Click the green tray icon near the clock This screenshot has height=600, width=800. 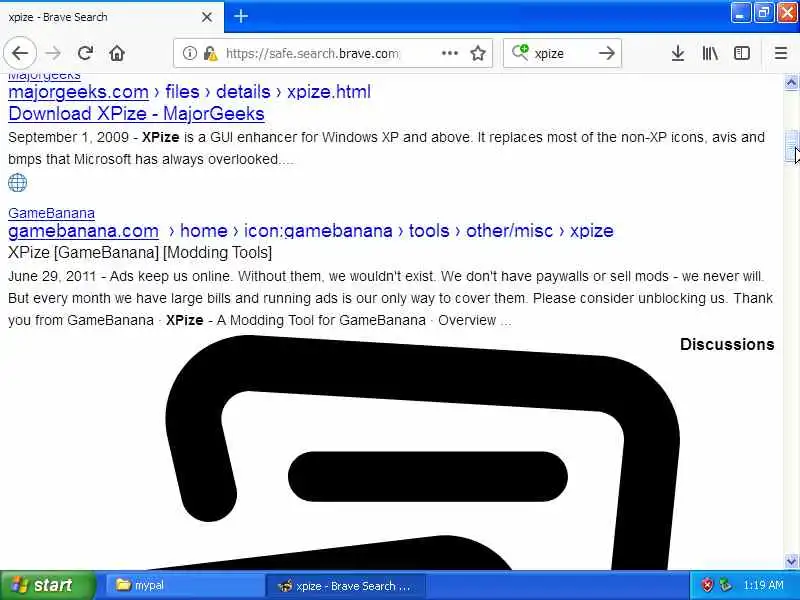tap(726, 585)
